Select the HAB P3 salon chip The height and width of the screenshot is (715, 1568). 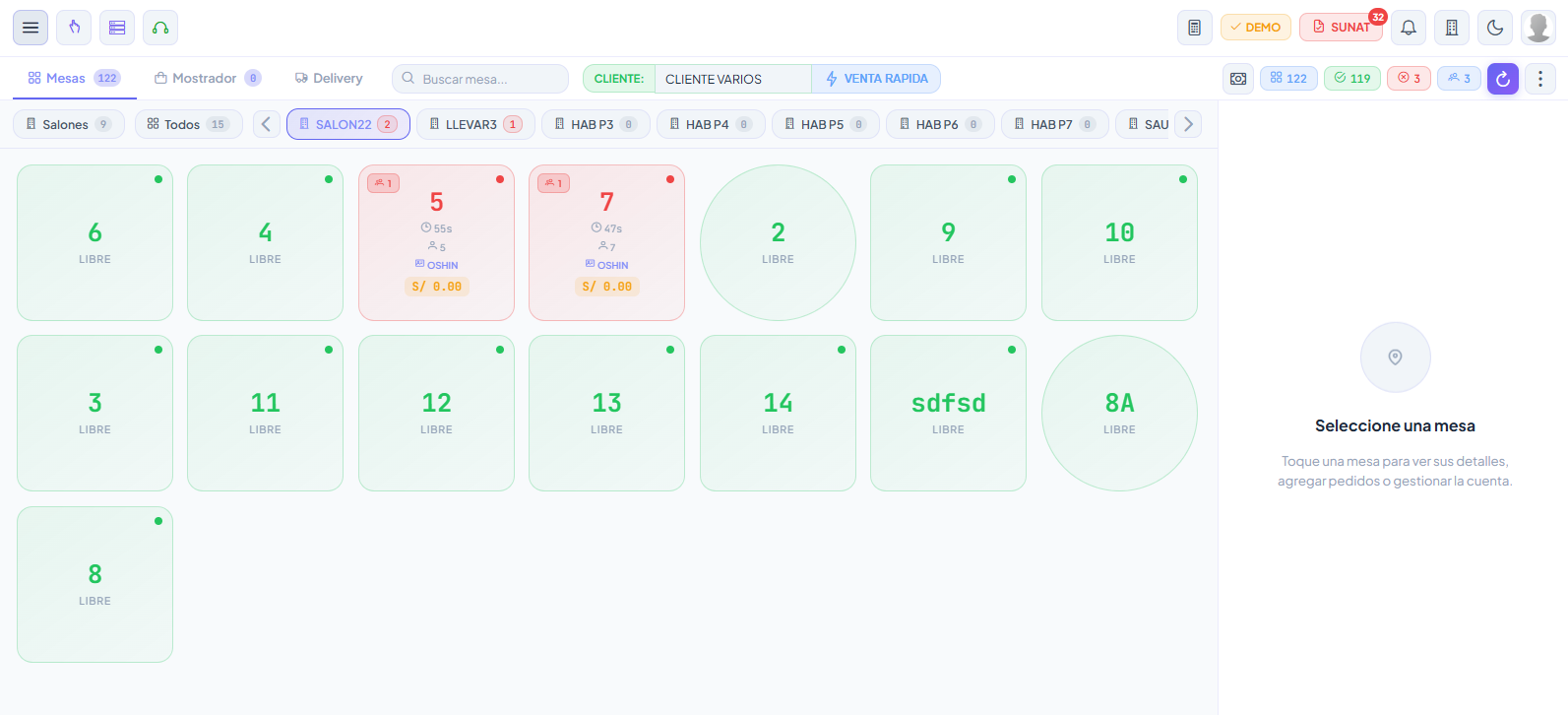(596, 124)
